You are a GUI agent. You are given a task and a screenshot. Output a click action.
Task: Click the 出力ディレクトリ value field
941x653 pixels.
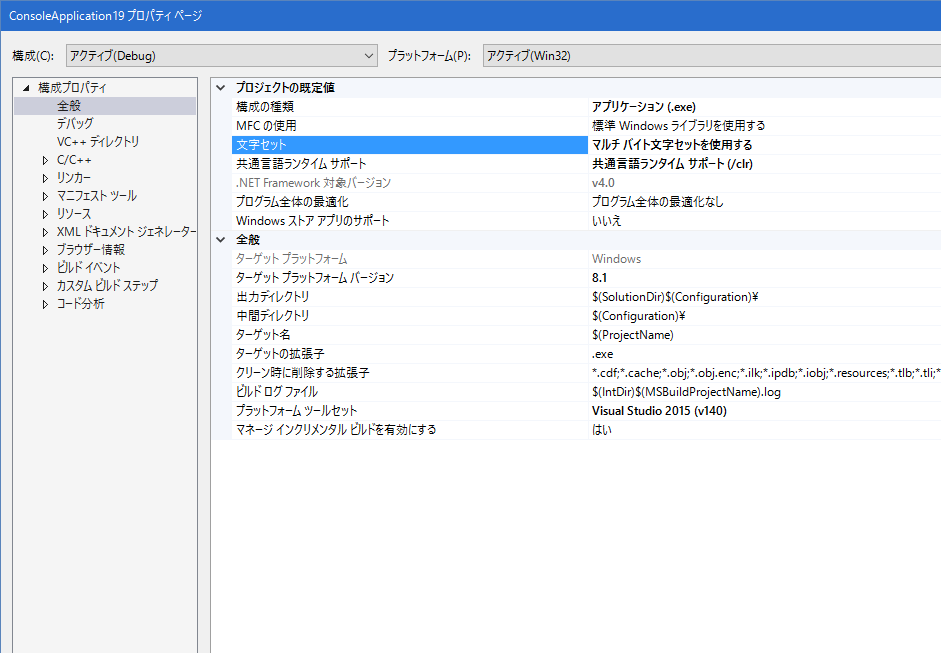675,297
